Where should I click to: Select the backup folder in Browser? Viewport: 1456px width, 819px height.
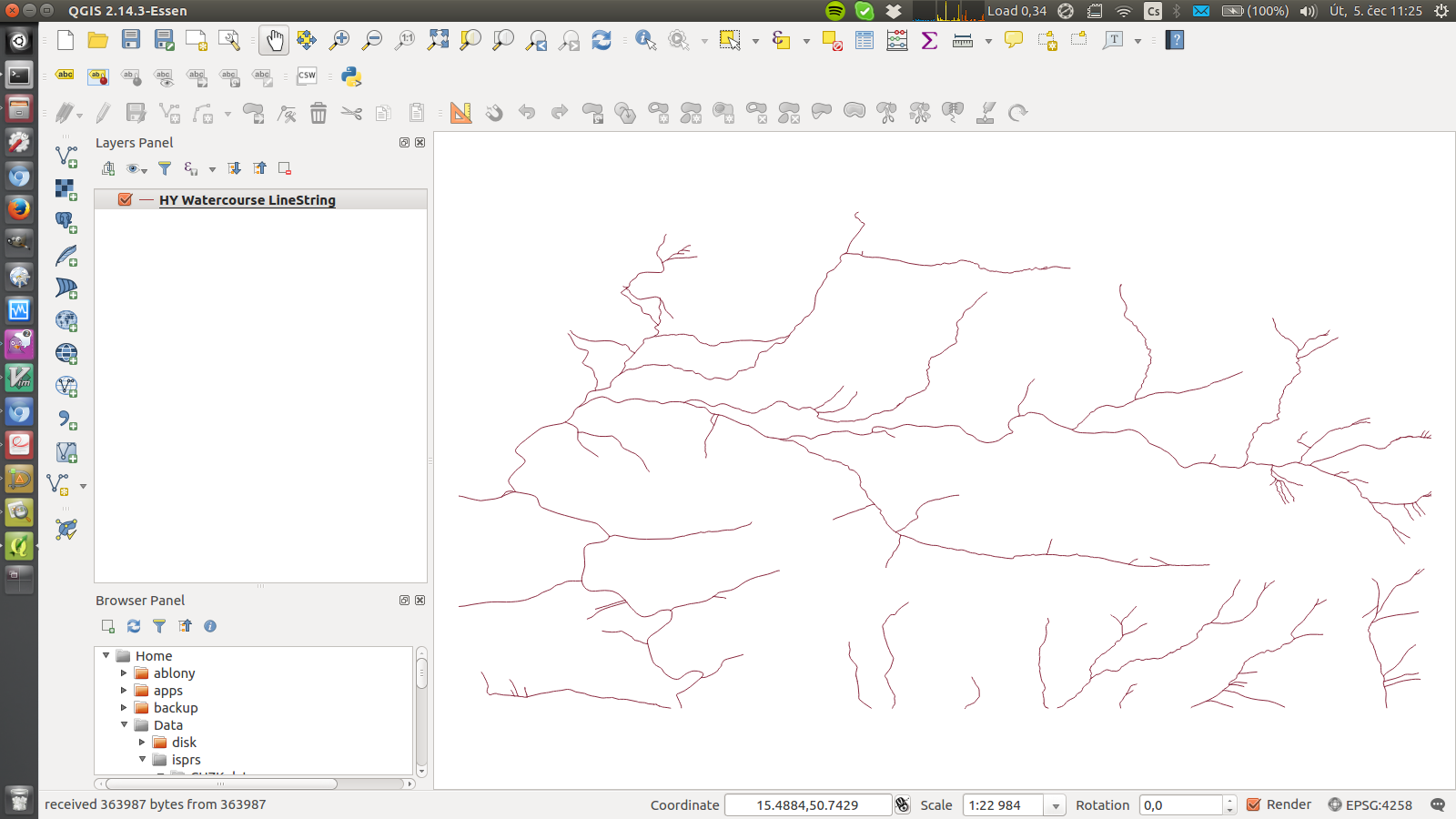click(176, 707)
